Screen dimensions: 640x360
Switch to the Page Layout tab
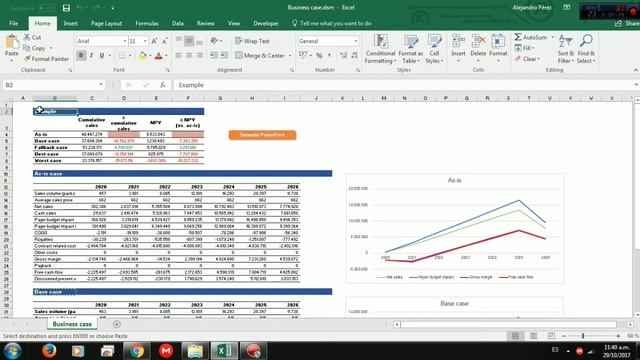(x=106, y=23)
